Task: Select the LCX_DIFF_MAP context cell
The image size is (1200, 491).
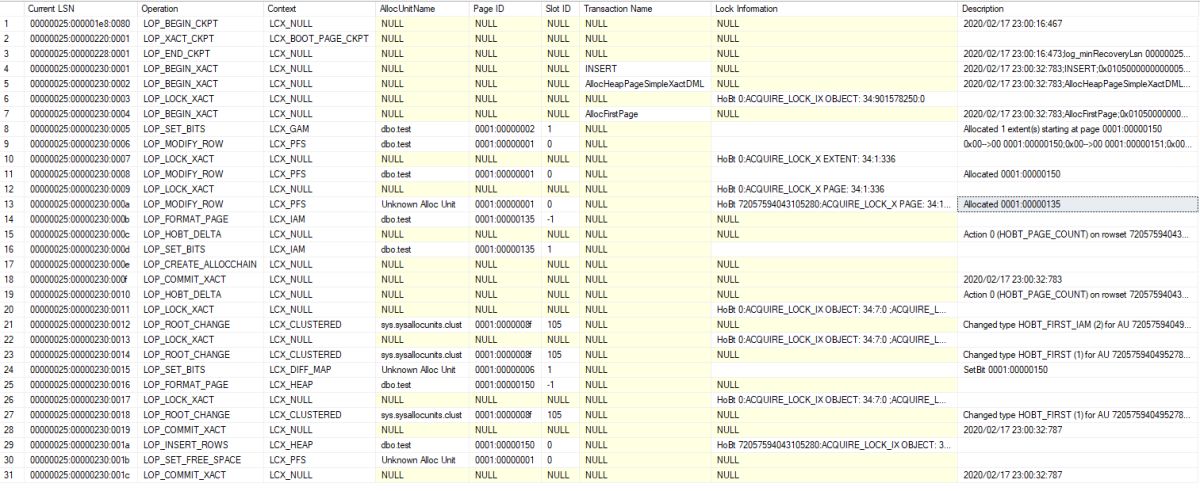Action: click(x=321, y=371)
